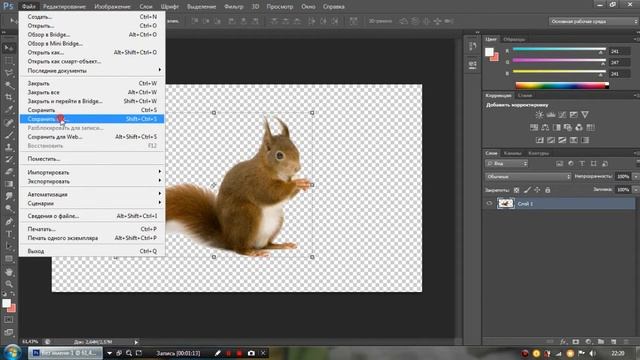Add a Levels adjustment
The width and height of the screenshot is (640, 360).
click(x=551, y=115)
